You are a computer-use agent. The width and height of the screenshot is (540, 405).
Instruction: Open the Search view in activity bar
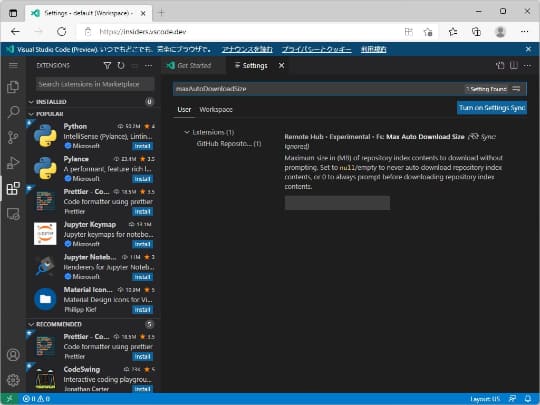[x=13, y=112]
